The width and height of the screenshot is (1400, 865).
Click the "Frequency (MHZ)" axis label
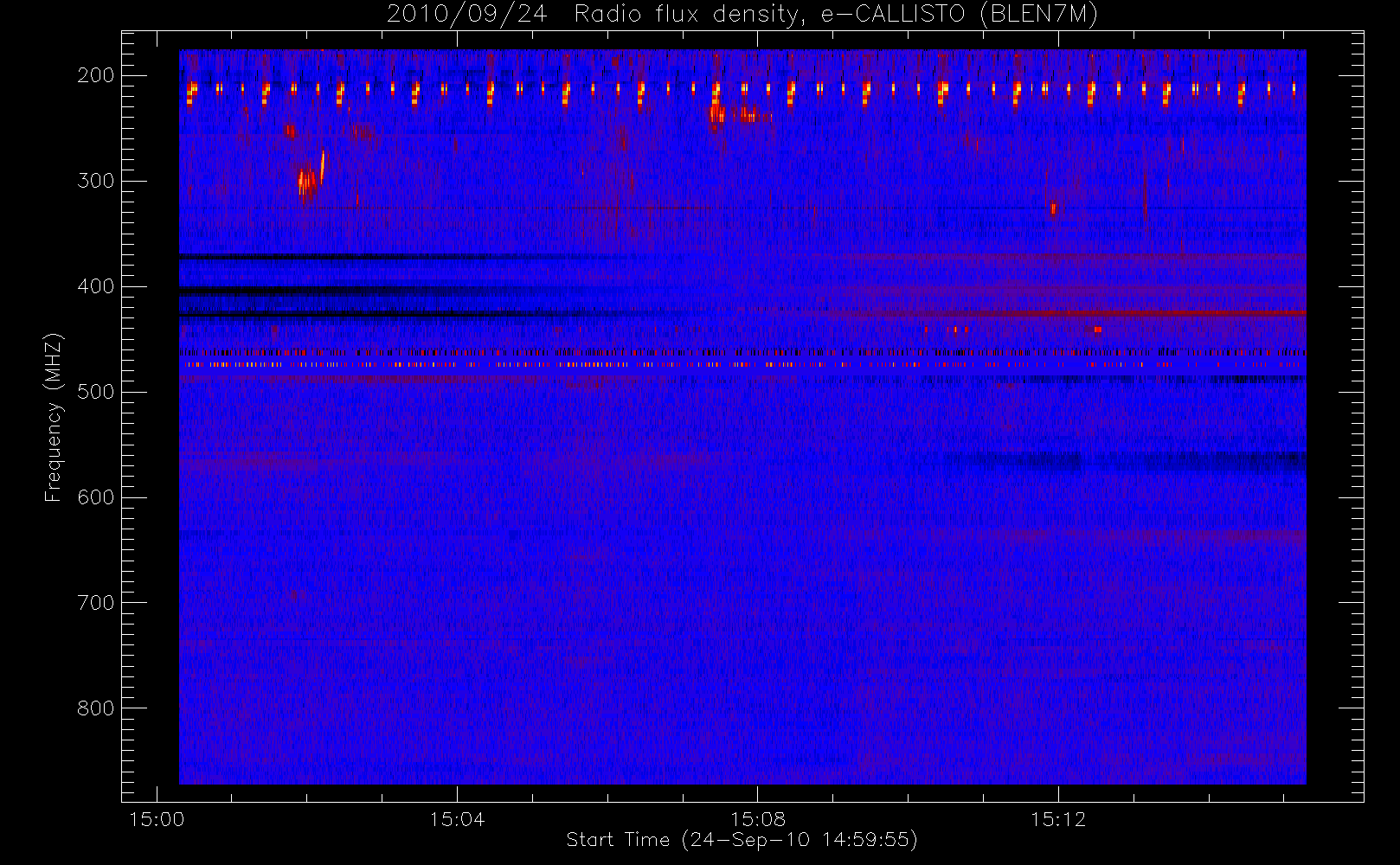tap(54, 417)
